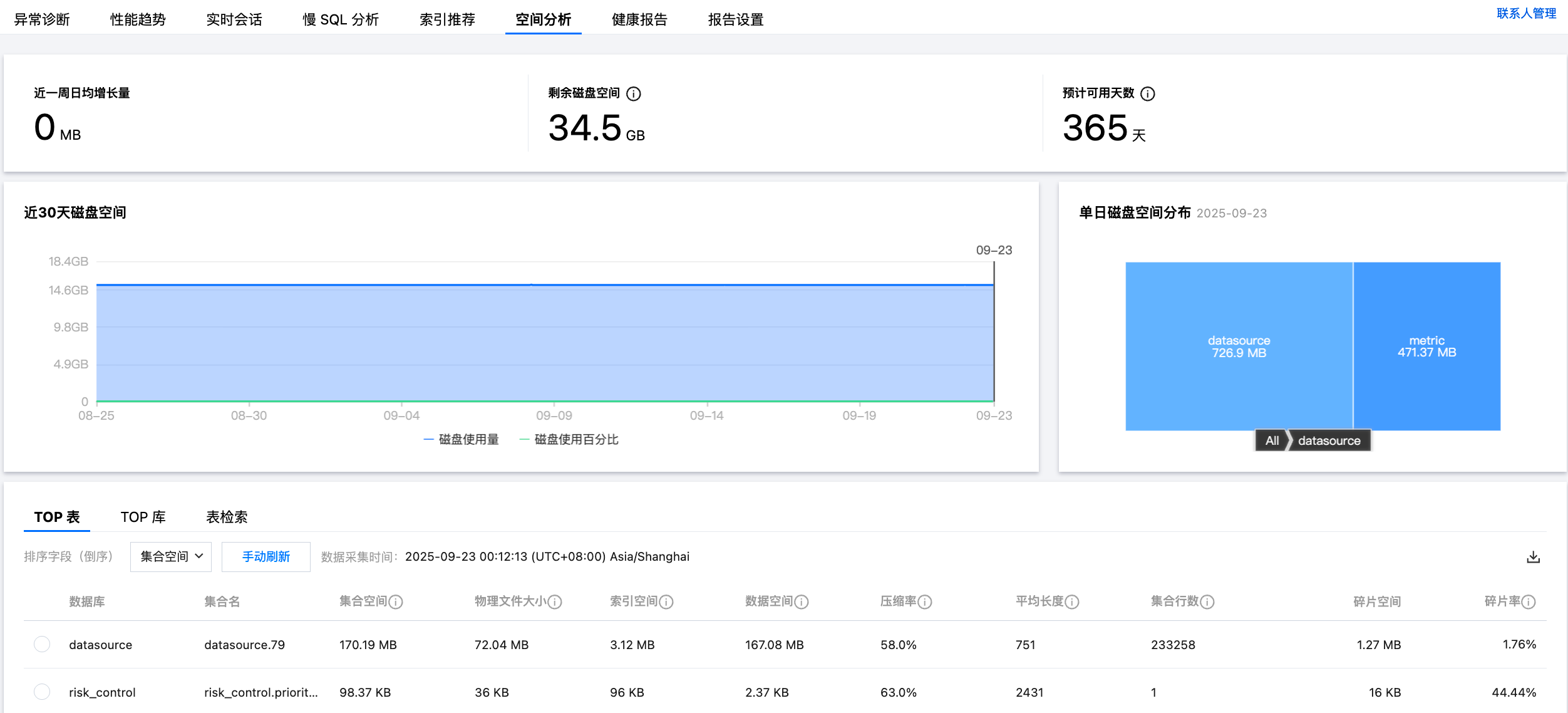The width and height of the screenshot is (1568, 713).
Task: Click info icon next to 压缩率 header
Action: coord(925,602)
